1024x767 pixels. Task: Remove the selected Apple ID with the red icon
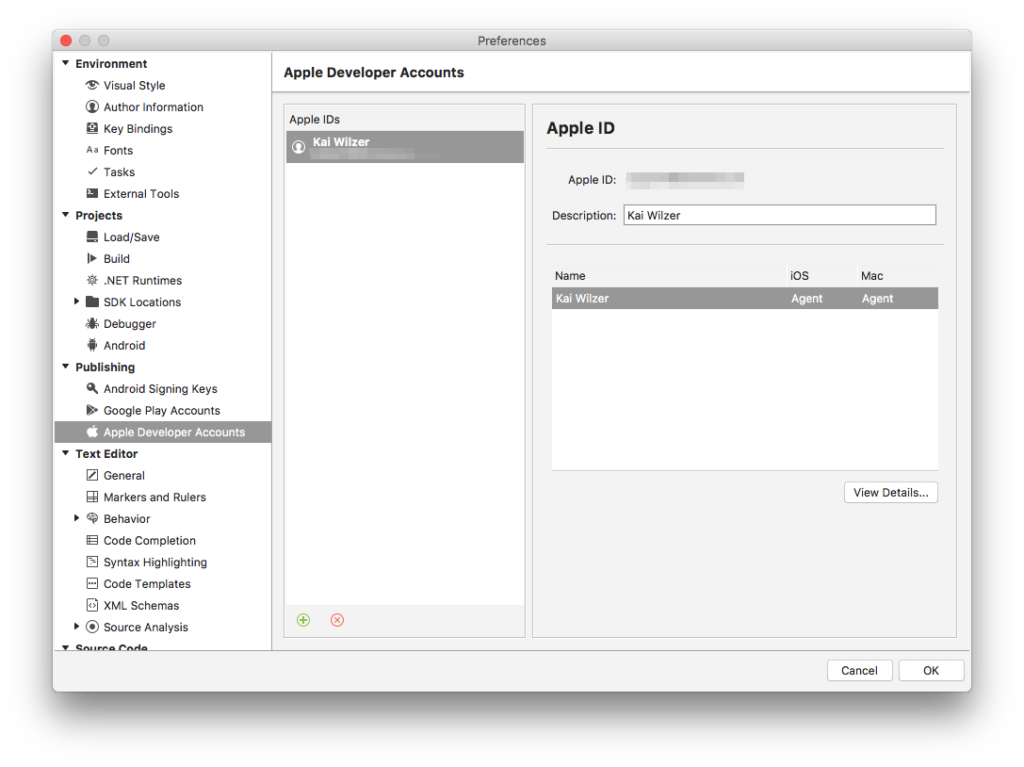point(337,620)
